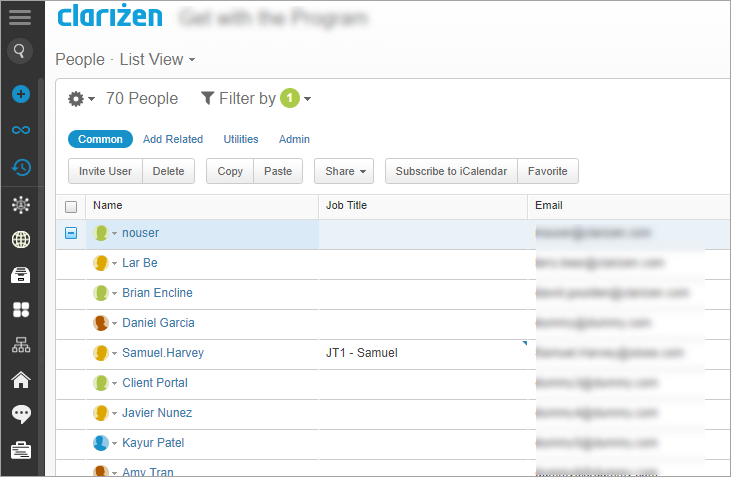Open the Share button dropdown

pyautogui.click(x=344, y=171)
